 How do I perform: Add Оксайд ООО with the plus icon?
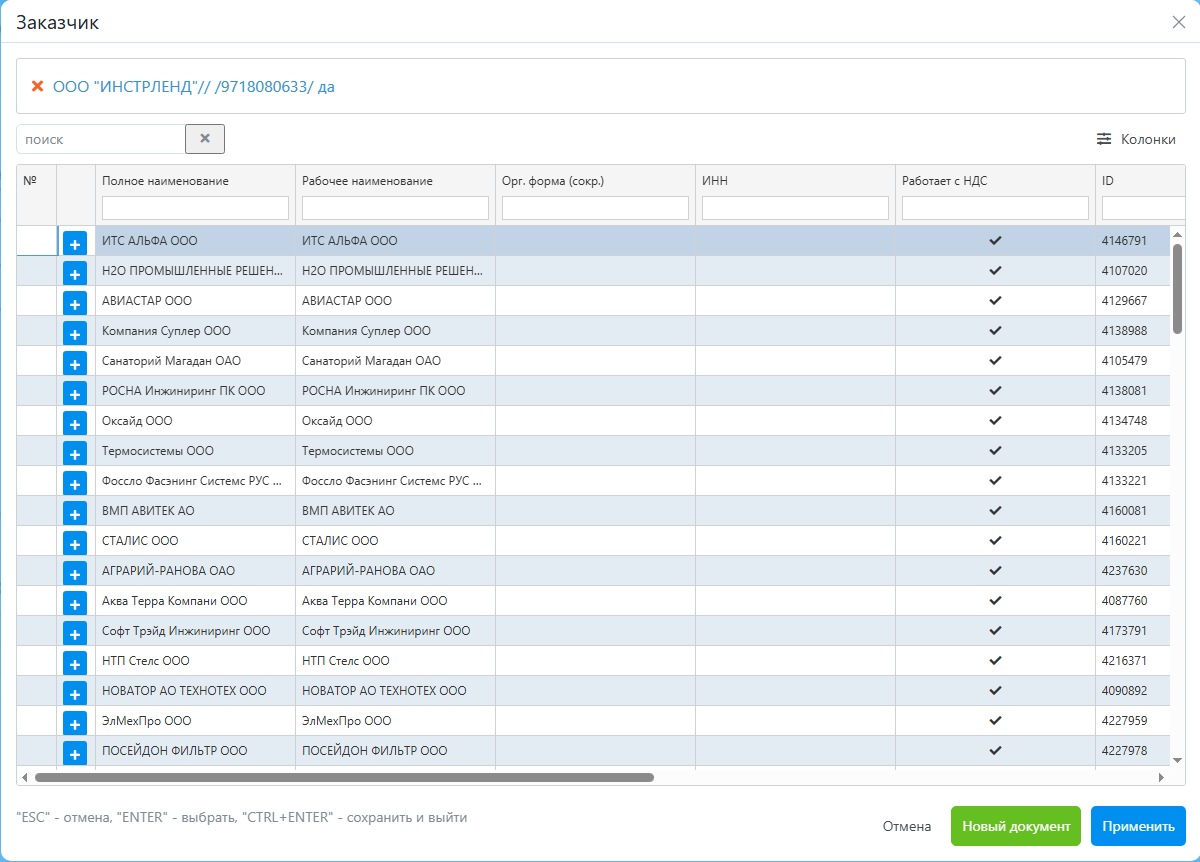pos(75,423)
